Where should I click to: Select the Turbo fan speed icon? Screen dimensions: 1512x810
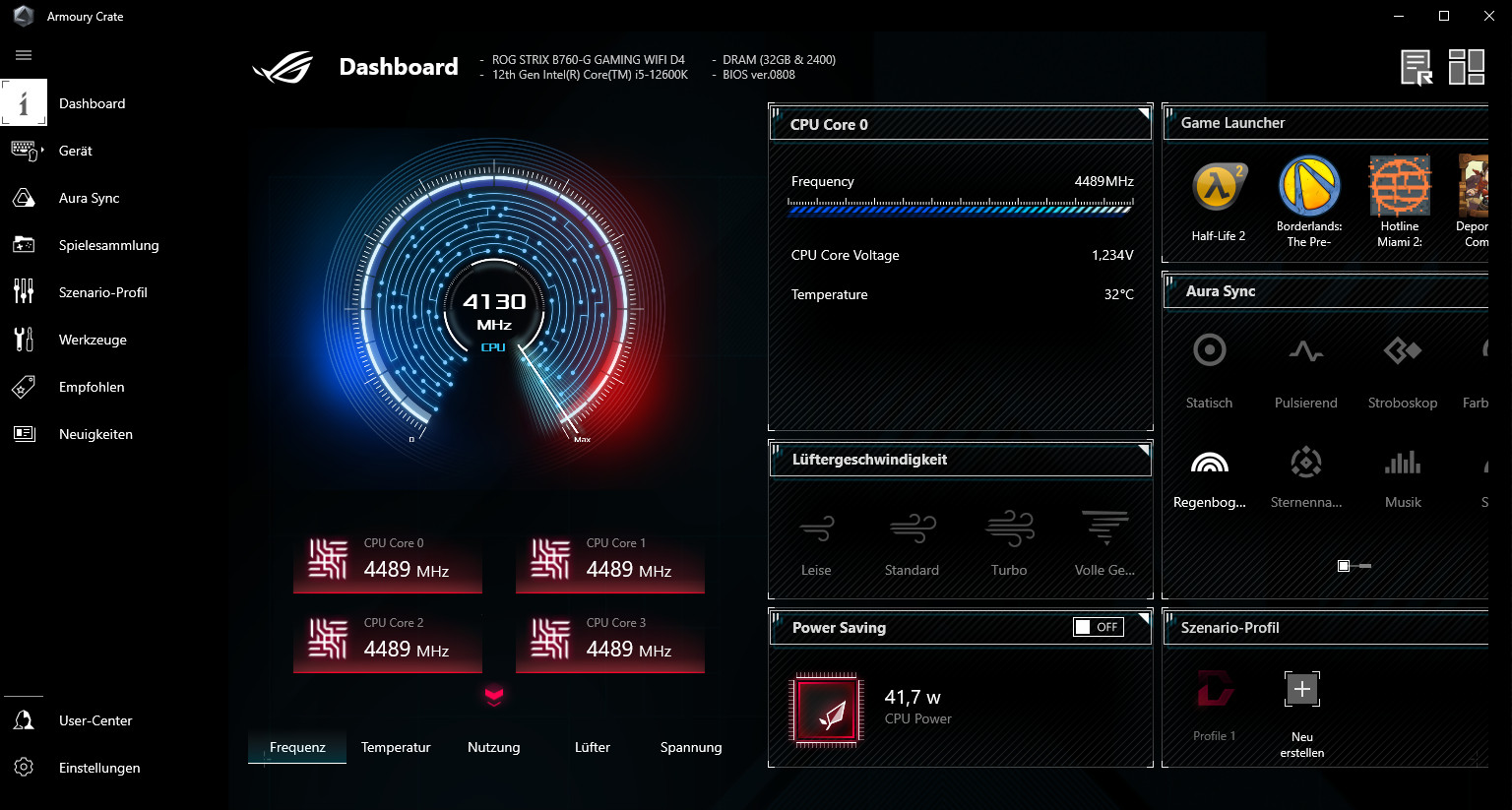pyautogui.click(x=1009, y=529)
